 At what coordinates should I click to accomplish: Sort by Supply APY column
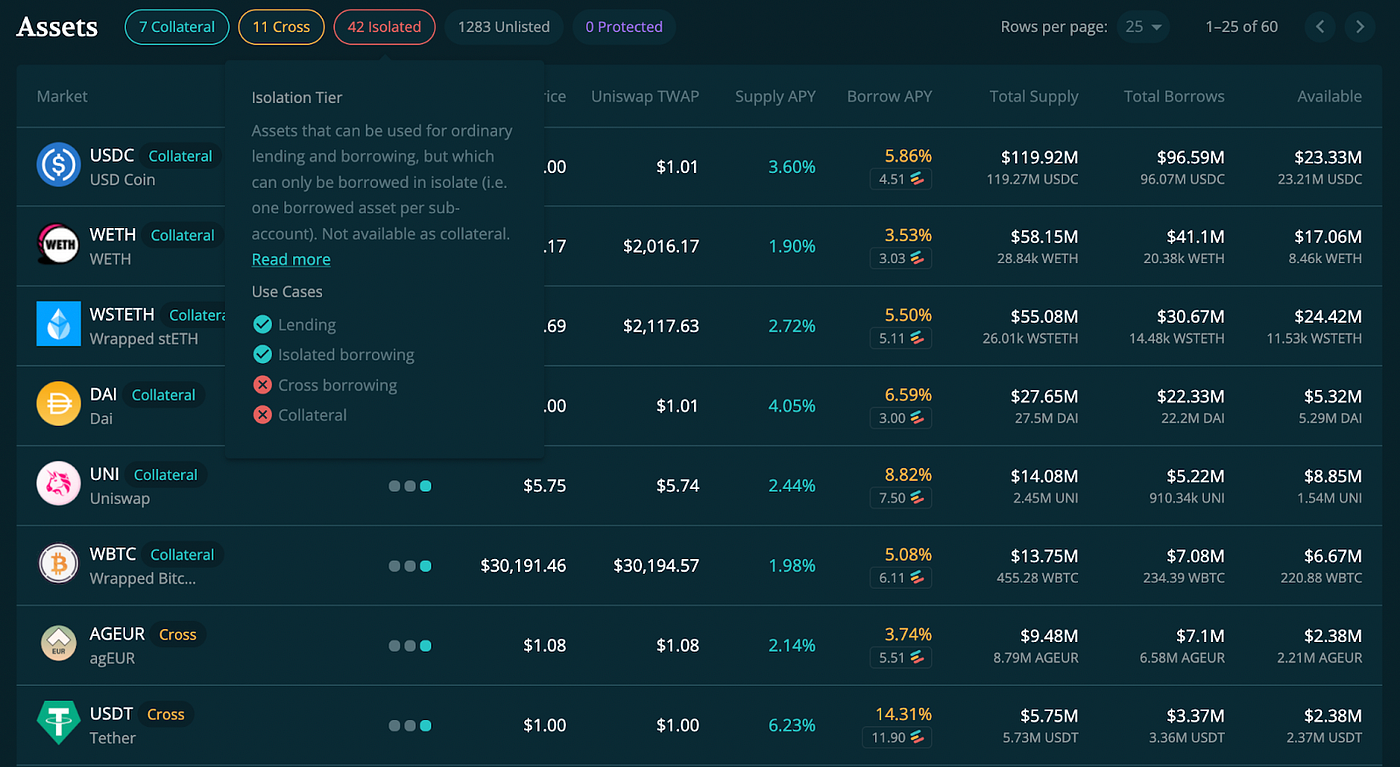pos(775,96)
